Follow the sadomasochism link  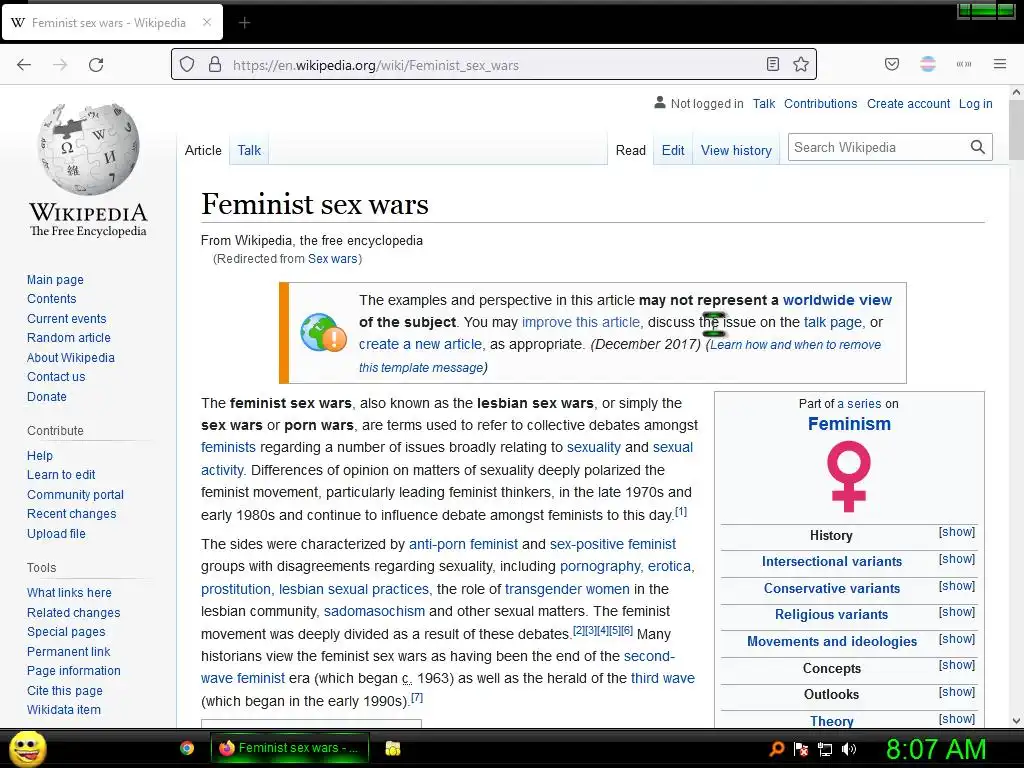point(374,611)
